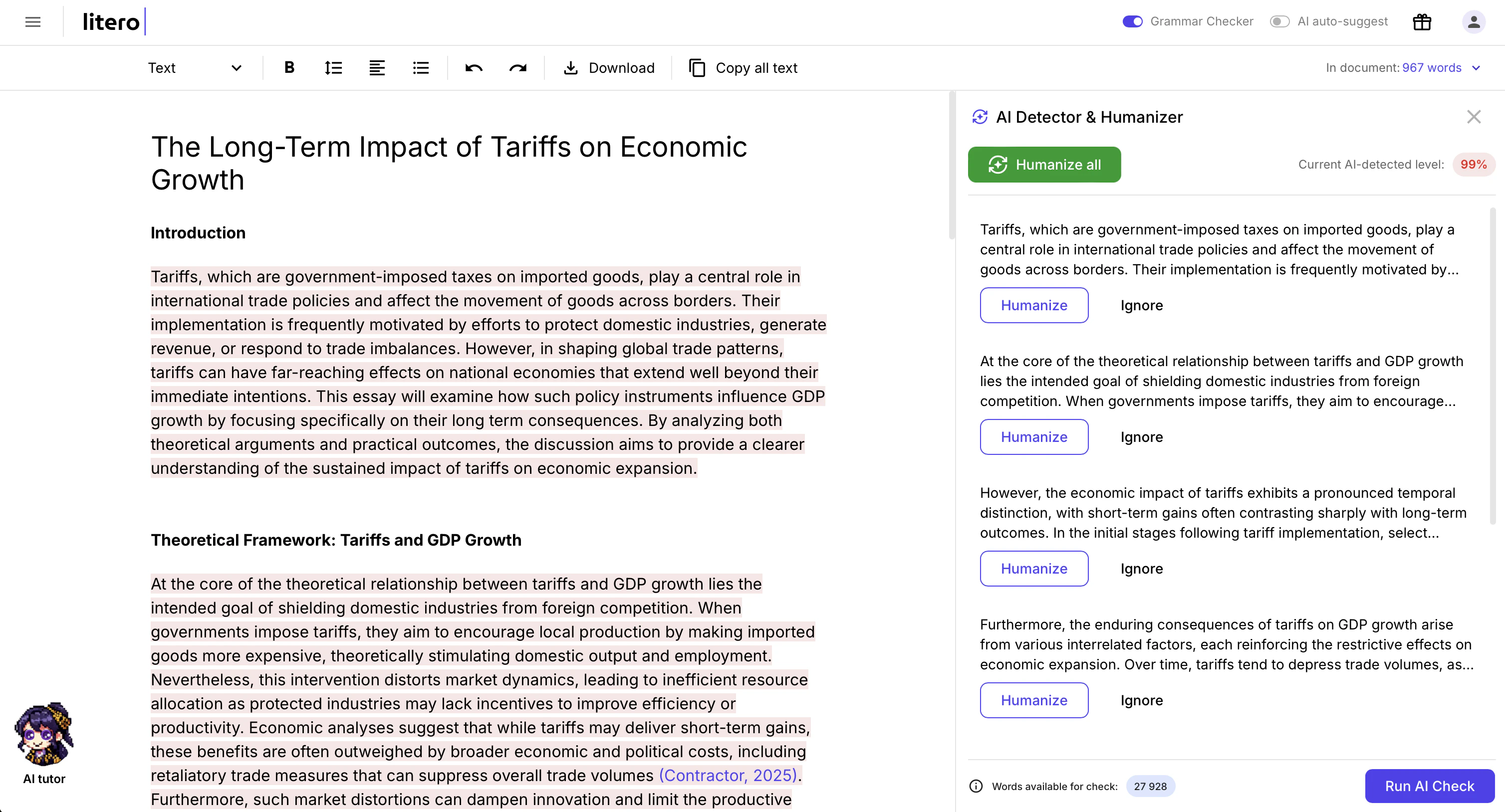The height and width of the screenshot is (812, 1505).
Task: Click the words available info icon
Action: click(976, 786)
